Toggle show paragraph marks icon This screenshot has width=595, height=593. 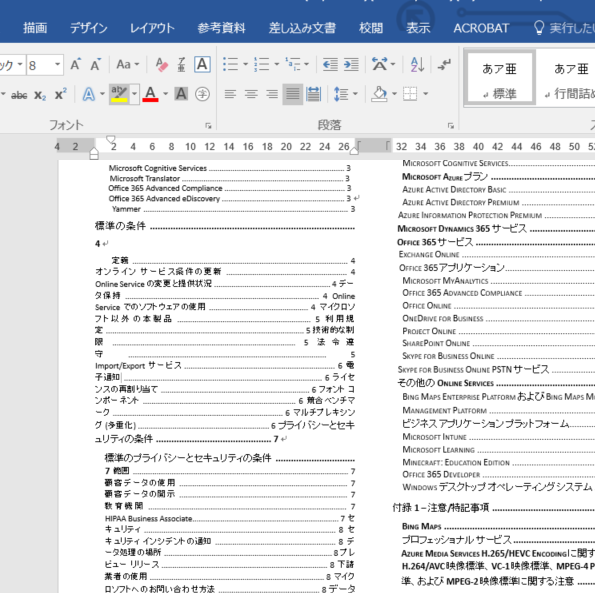[444, 64]
